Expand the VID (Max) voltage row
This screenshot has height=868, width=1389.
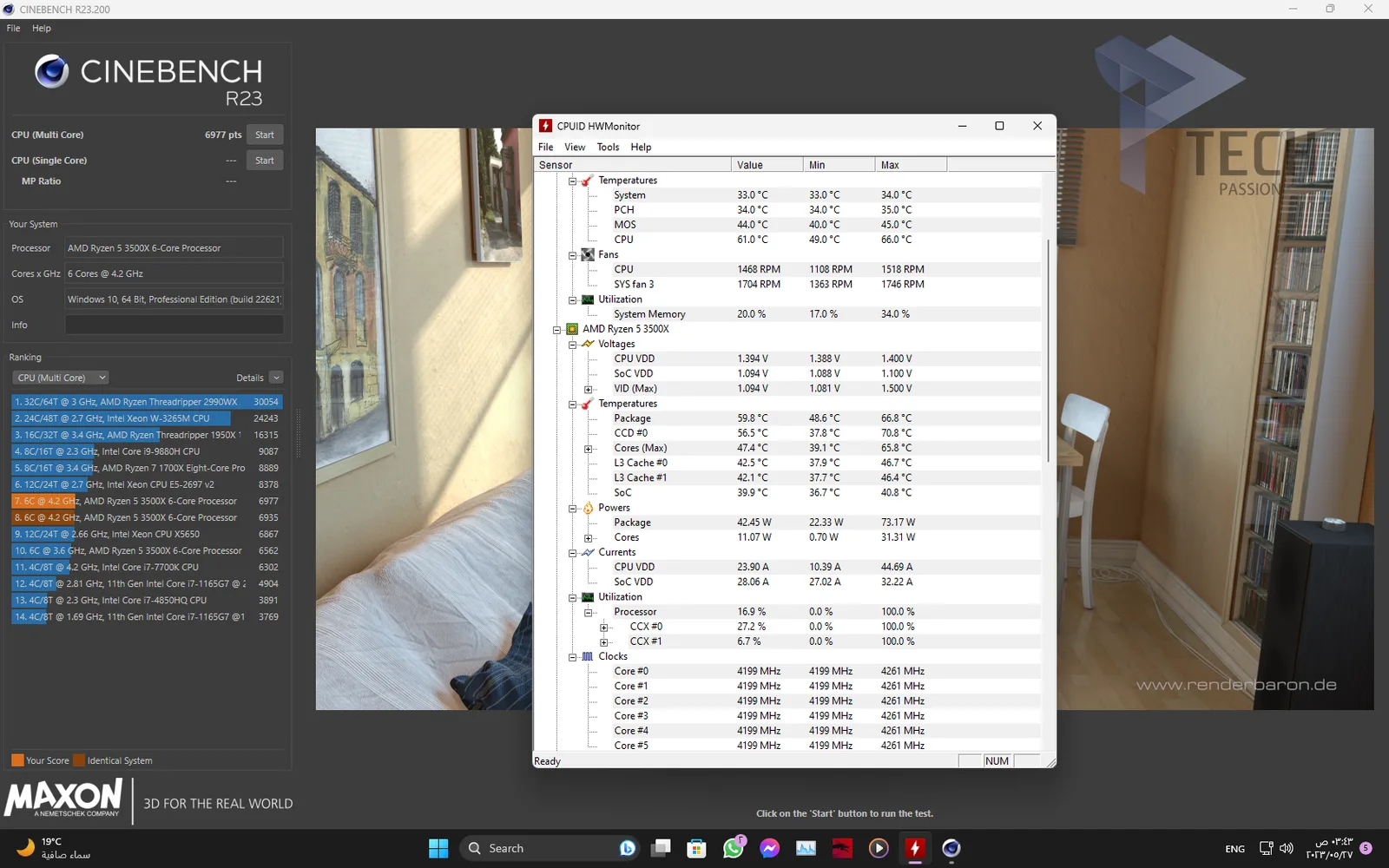(x=588, y=390)
